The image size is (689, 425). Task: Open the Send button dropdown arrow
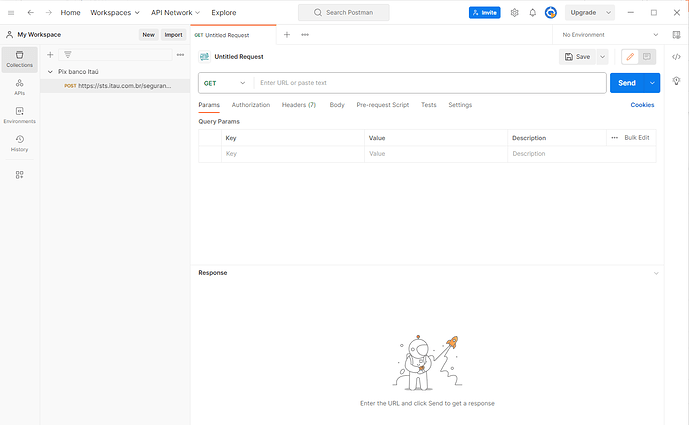click(652, 83)
